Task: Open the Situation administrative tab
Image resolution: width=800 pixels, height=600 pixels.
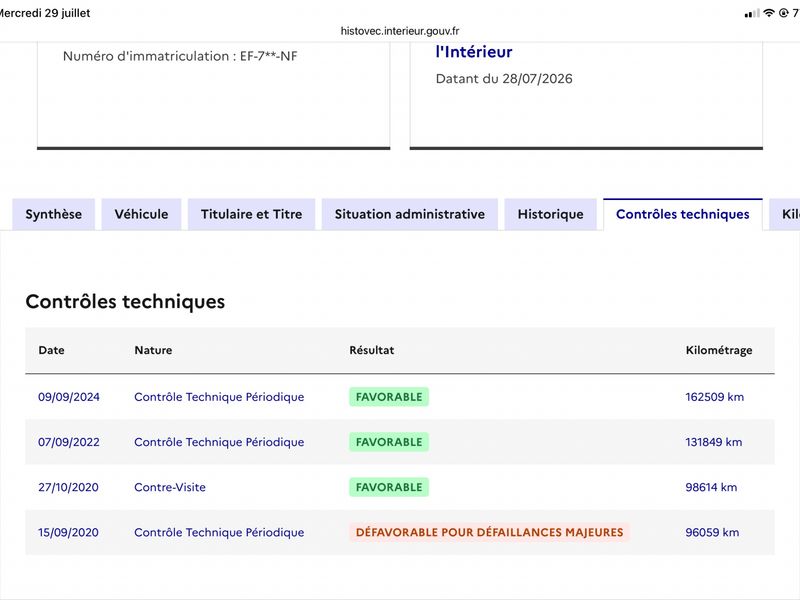Action: click(x=410, y=214)
